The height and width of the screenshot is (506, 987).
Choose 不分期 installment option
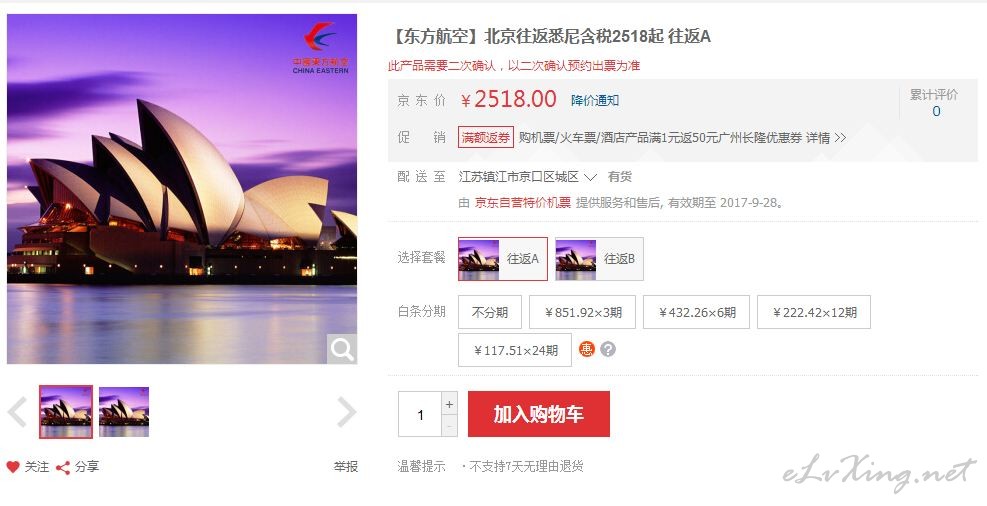tap(490, 312)
